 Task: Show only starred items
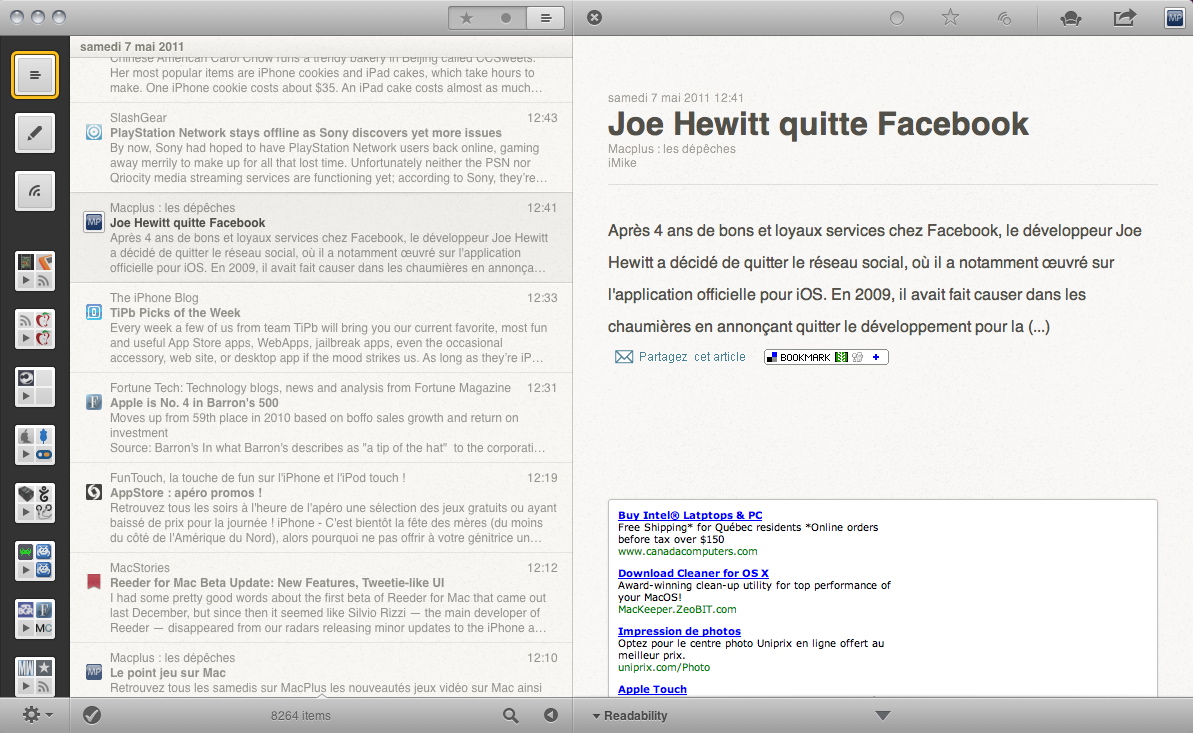pyautogui.click(x=467, y=18)
